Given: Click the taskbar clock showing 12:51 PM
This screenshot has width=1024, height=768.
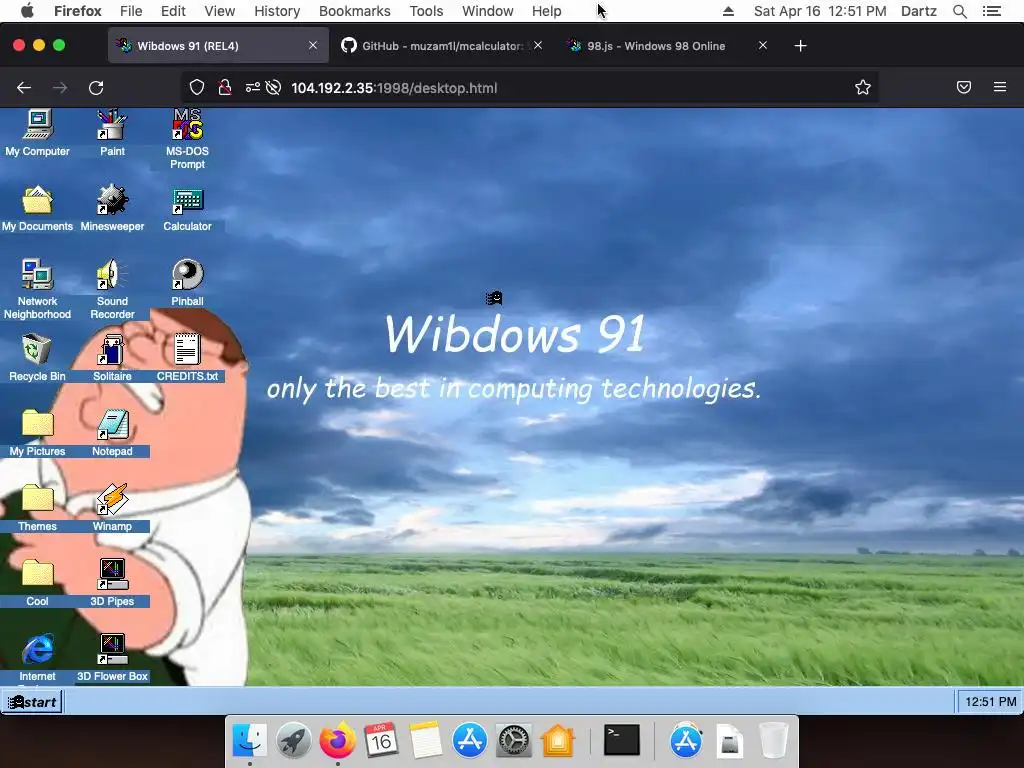Looking at the screenshot, I should (x=990, y=702).
